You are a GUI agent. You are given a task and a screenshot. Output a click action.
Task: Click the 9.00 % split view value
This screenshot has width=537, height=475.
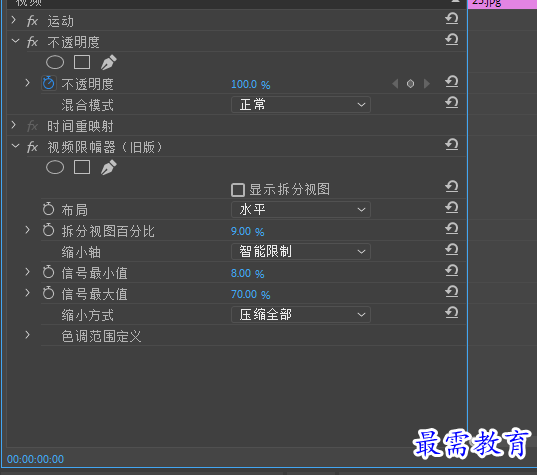(247, 232)
